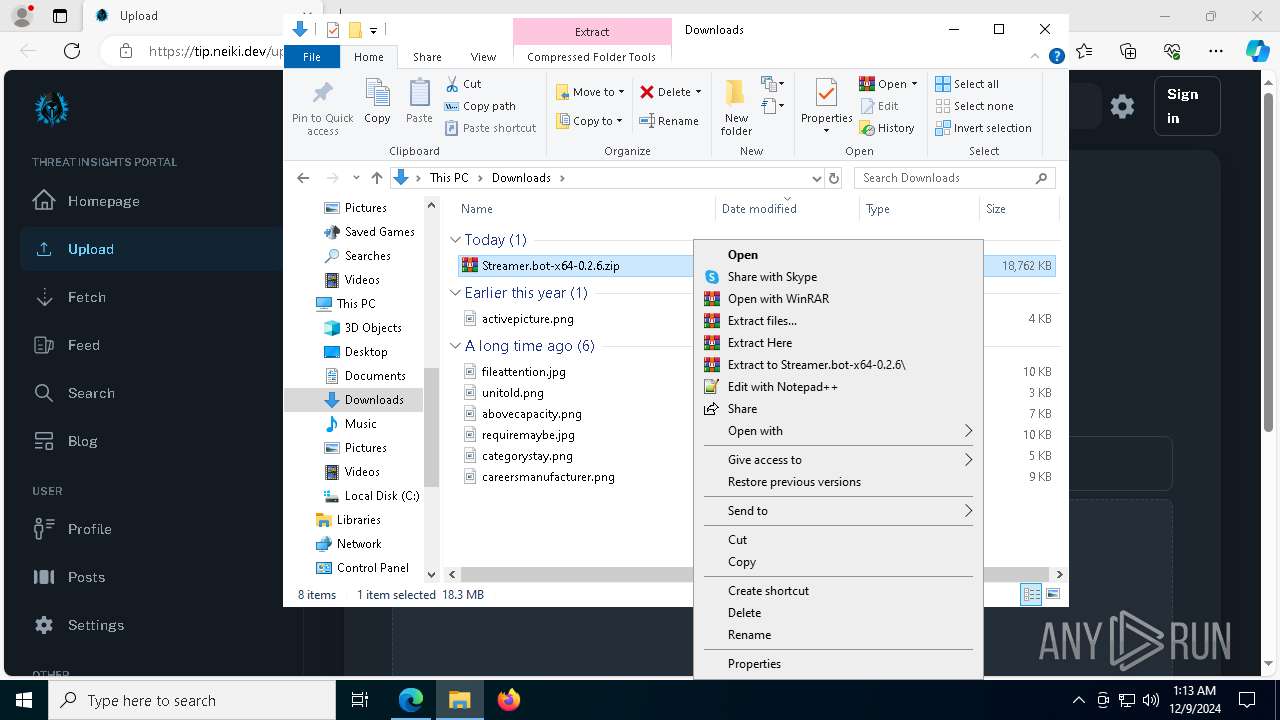Open Fetch in the browser sidebar
Screen dimensions: 1280x720
tap(86, 297)
